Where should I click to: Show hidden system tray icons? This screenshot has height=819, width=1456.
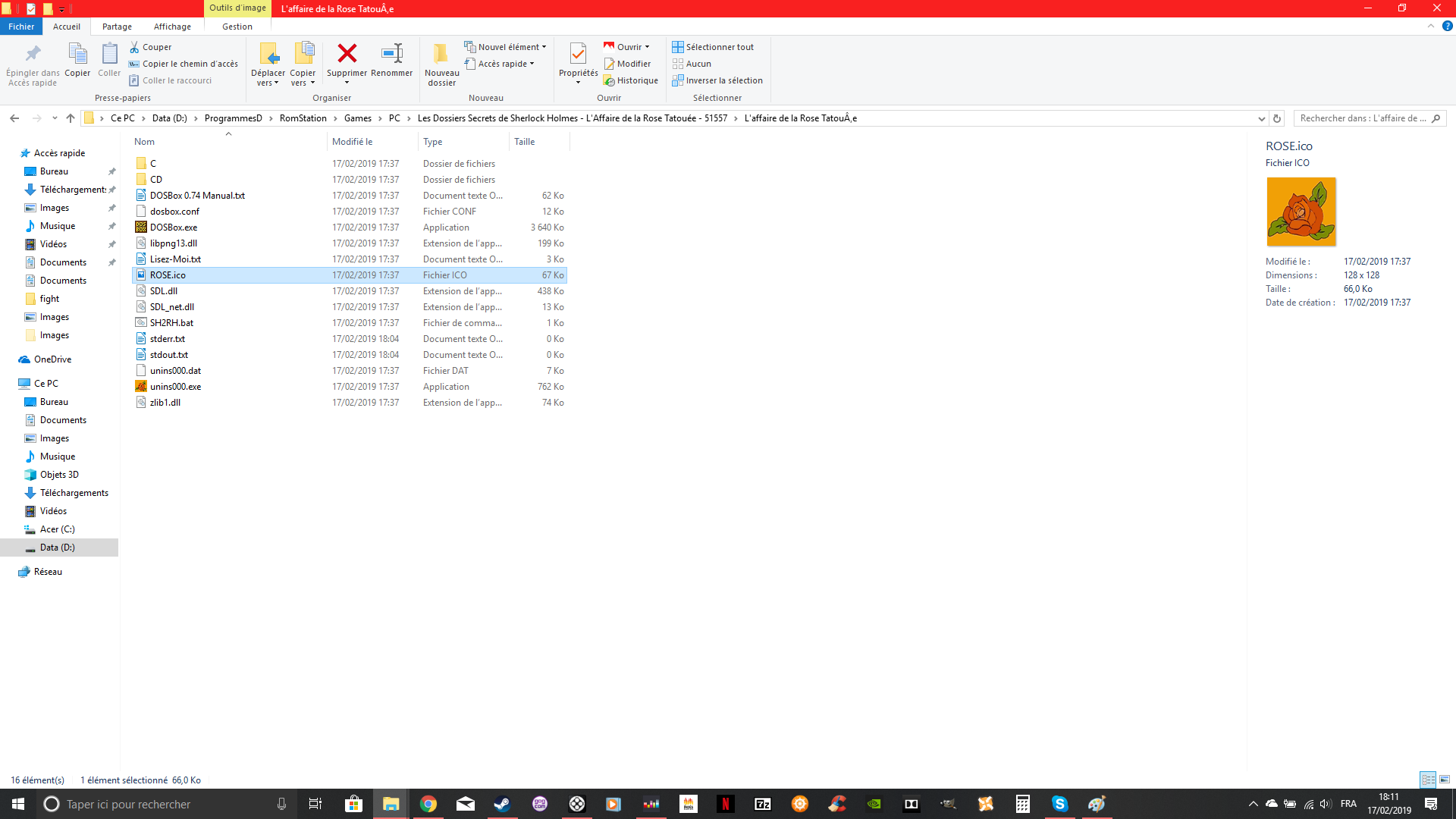pyautogui.click(x=1253, y=804)
